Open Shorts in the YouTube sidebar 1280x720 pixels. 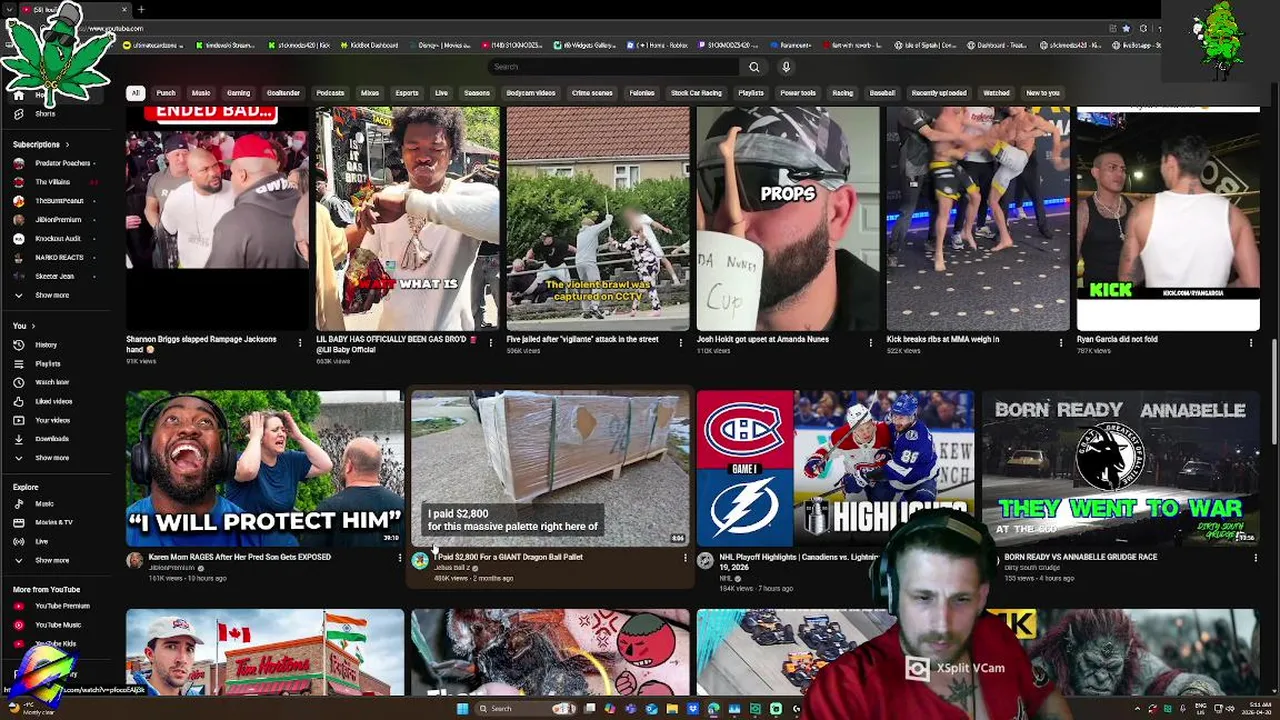(45, 114)
